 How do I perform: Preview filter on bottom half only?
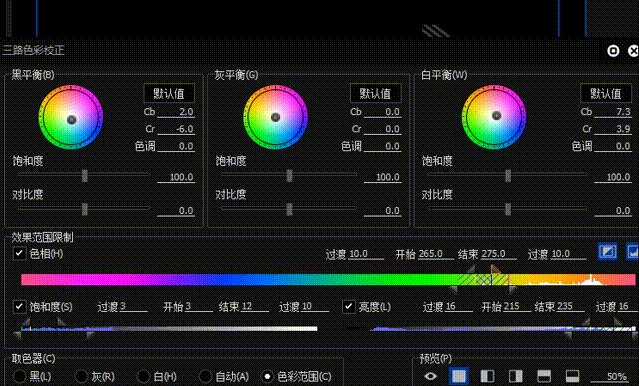click(573, 376)
